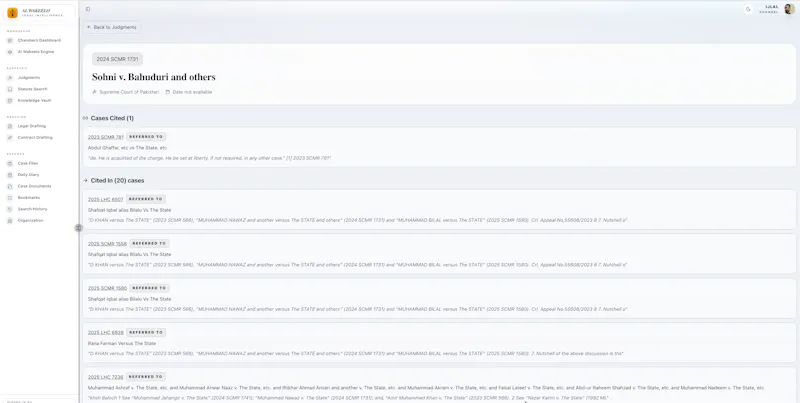The image size is (800, 403).
Task: Click the REFERRED TO badge beside 2025 LHC 6507
Action: coord(146,199)
